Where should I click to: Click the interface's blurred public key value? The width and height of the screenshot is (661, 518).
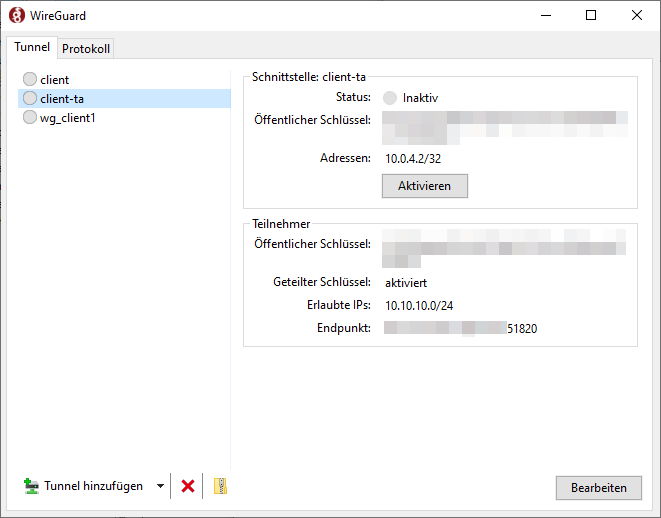pos(505,125)
